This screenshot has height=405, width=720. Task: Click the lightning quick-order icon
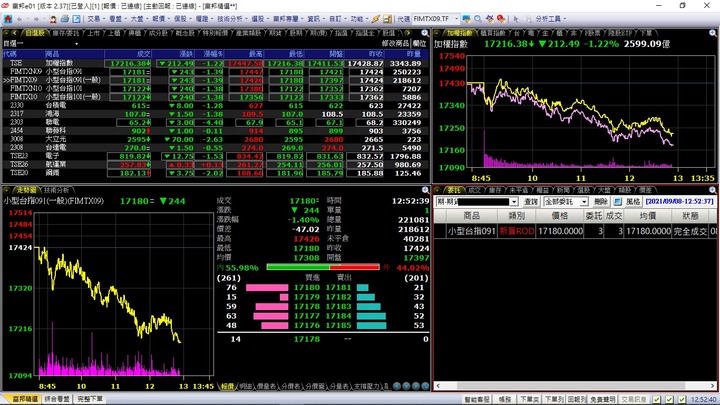376,19
